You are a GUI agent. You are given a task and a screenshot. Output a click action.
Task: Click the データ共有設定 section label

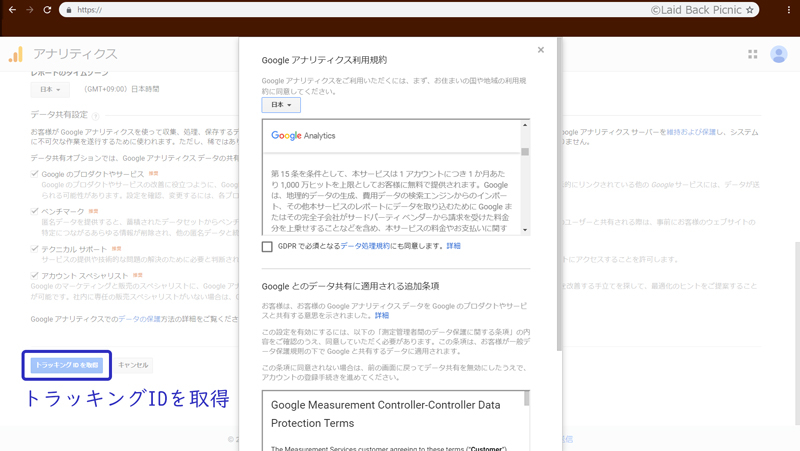click(59, 114)
